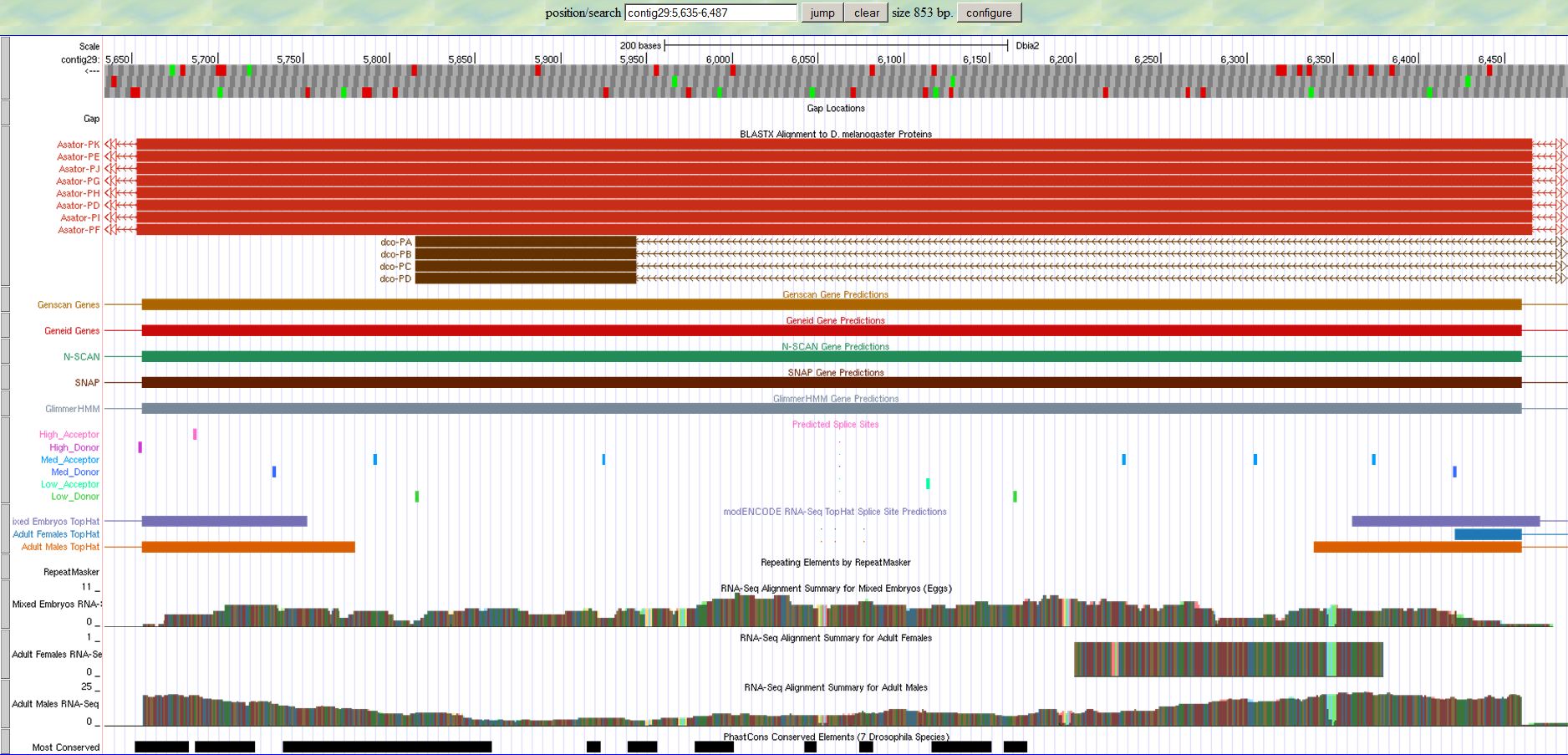Click the Genscan Gene Predictions orange bar
Image resolution: width=1568 pixels, height=755 pixels.
tap(832, 305)
